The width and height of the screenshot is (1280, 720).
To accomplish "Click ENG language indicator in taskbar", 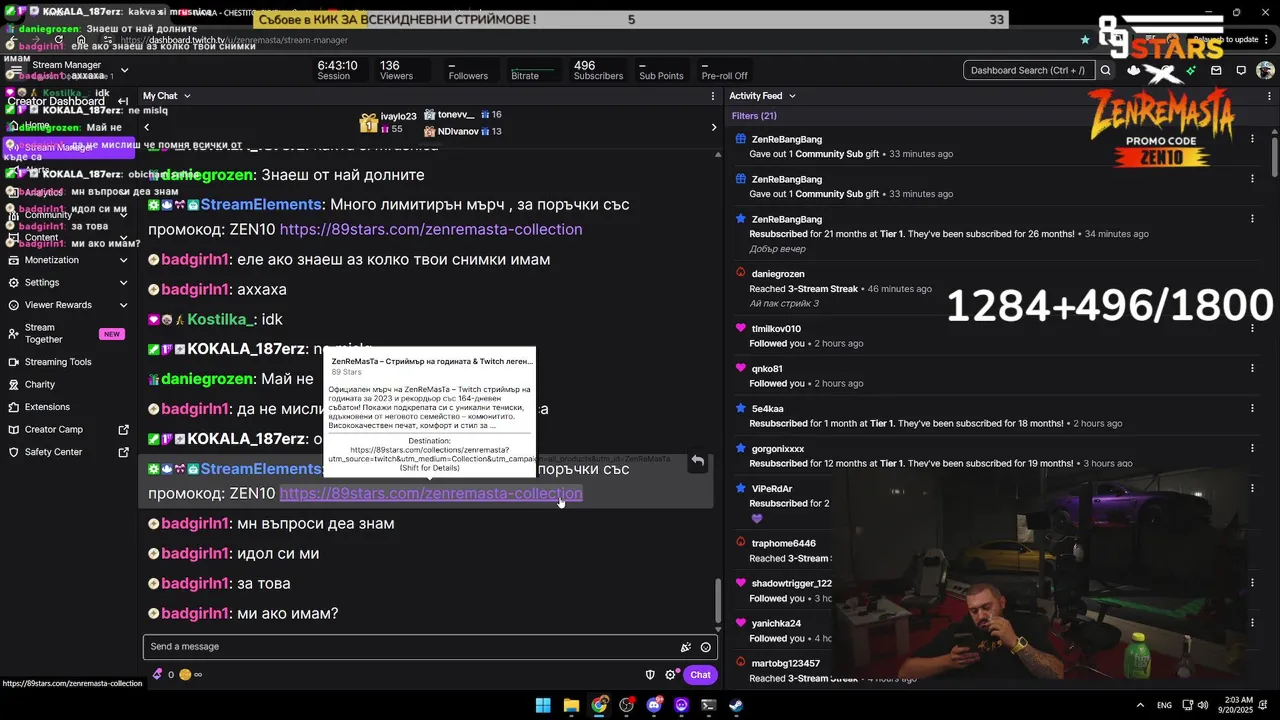I will pos(1164,705).
